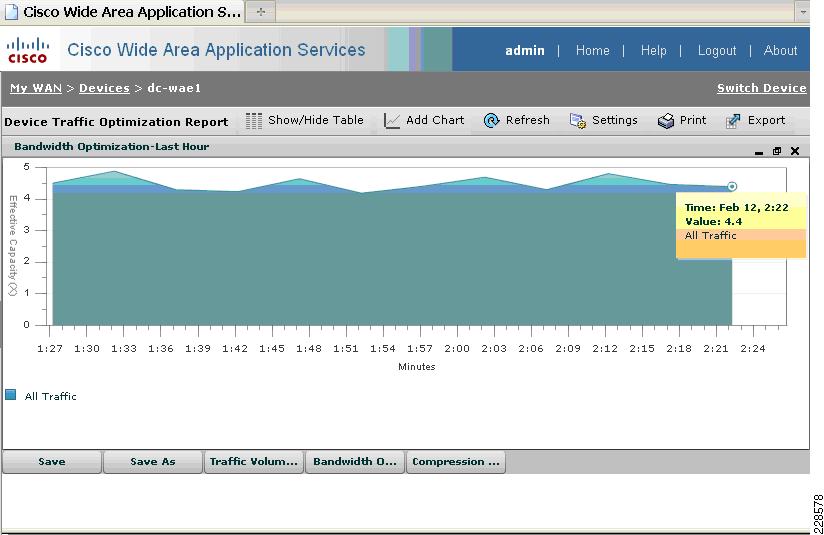Switch to the Traffic Volume tab
This screenshot has width=824, height=535.
pos(254,462)
